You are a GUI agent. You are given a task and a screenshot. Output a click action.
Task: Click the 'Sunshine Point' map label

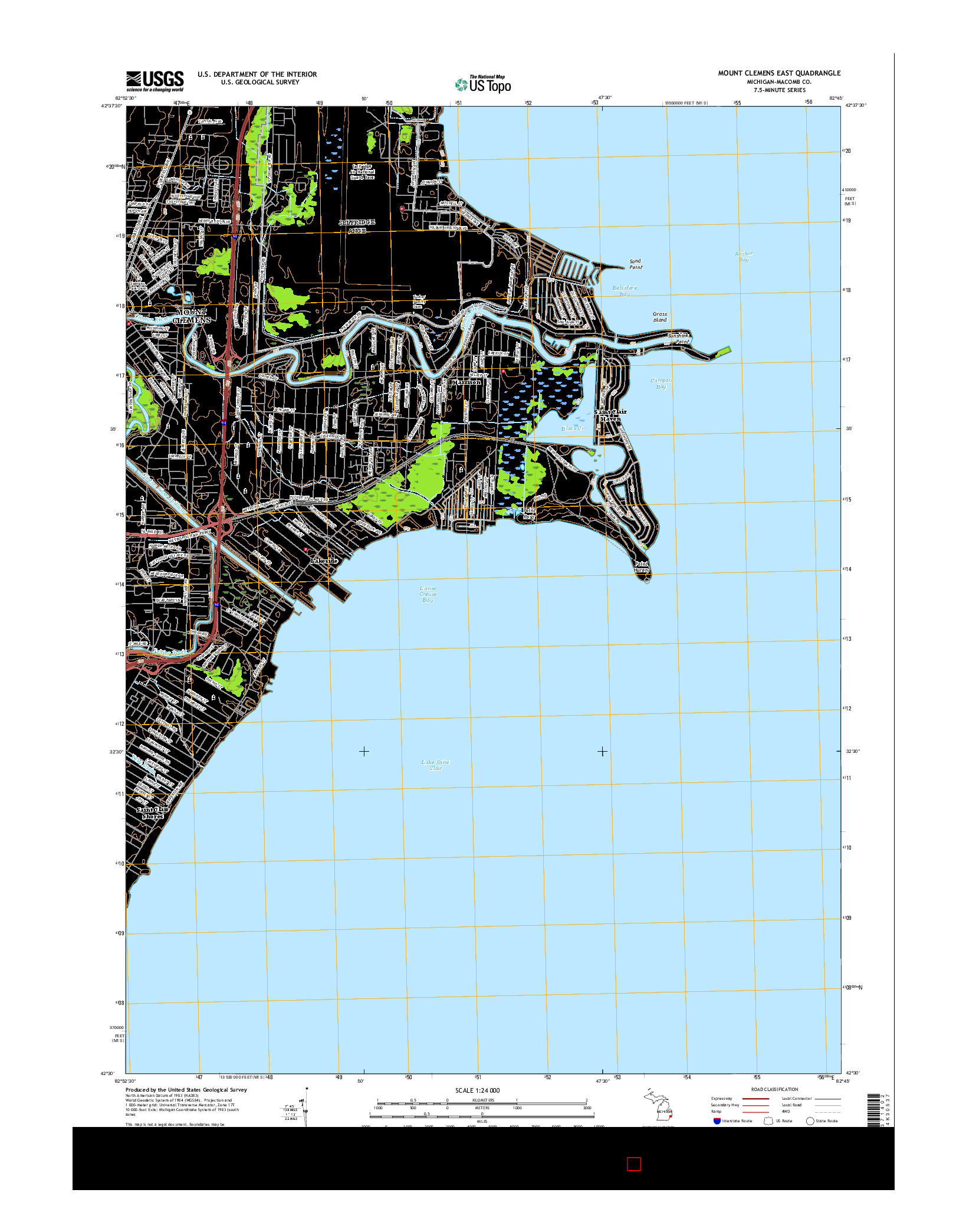point(678,339)
